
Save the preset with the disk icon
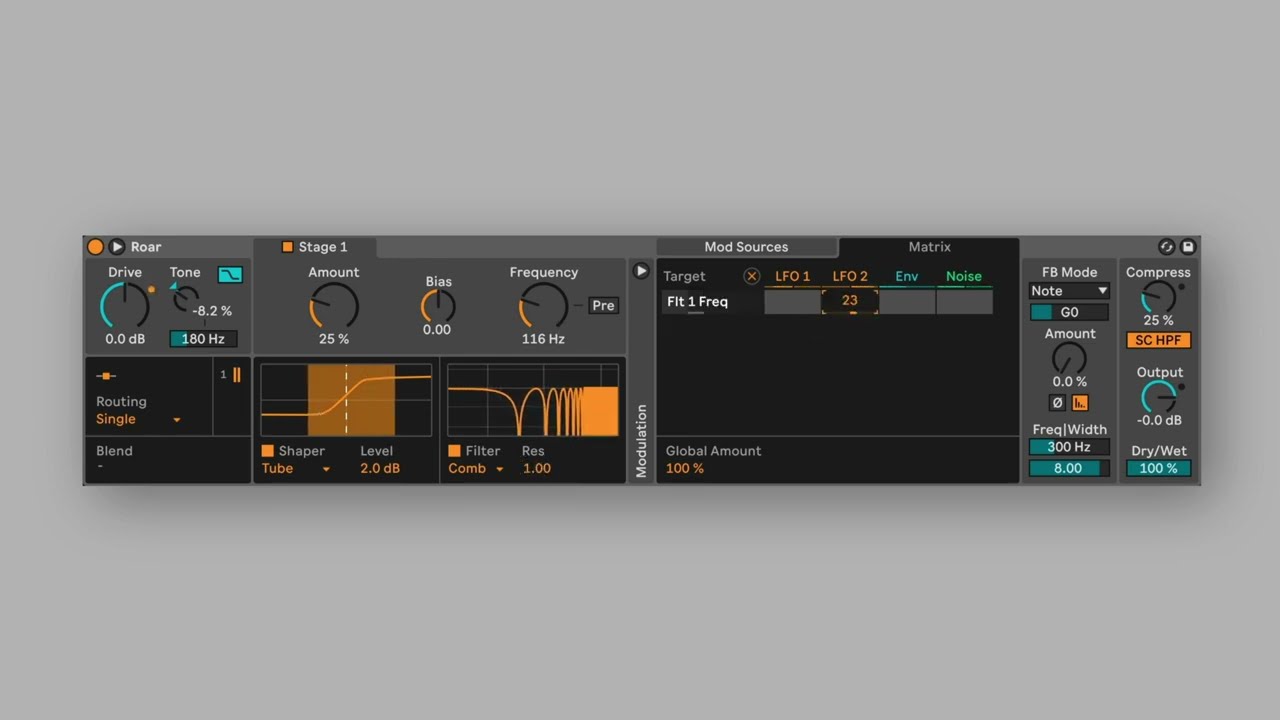click(1188, 247)
